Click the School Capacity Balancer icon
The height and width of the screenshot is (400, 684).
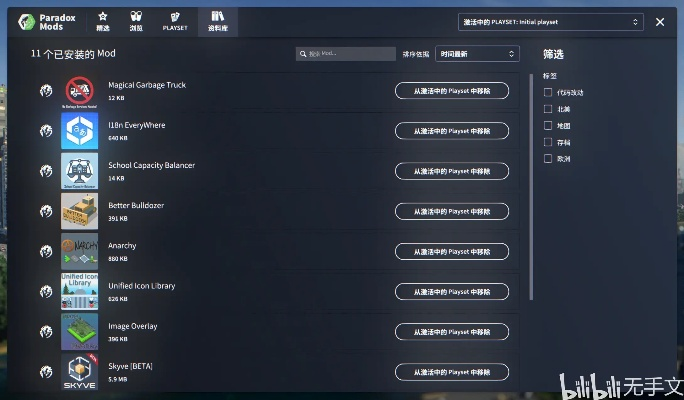[x=79, y=171]
